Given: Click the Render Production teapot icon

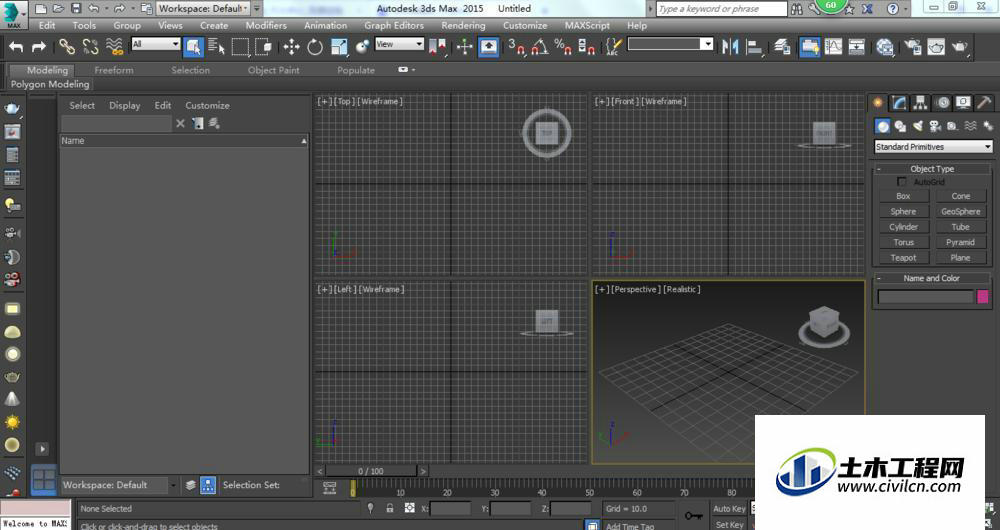Looking at the screenshot, I should [x=960, y=47].
